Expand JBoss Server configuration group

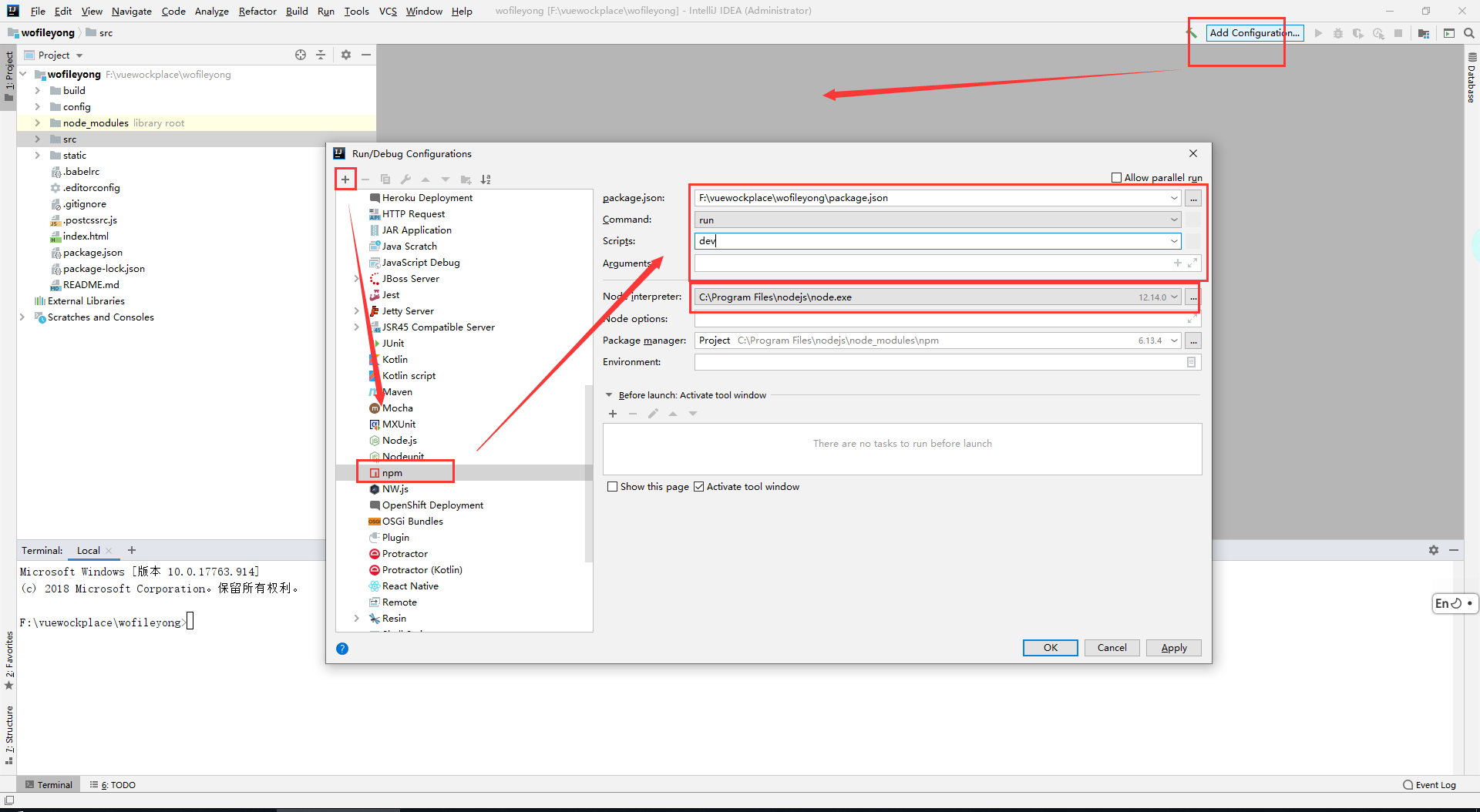tap(356, 279)
